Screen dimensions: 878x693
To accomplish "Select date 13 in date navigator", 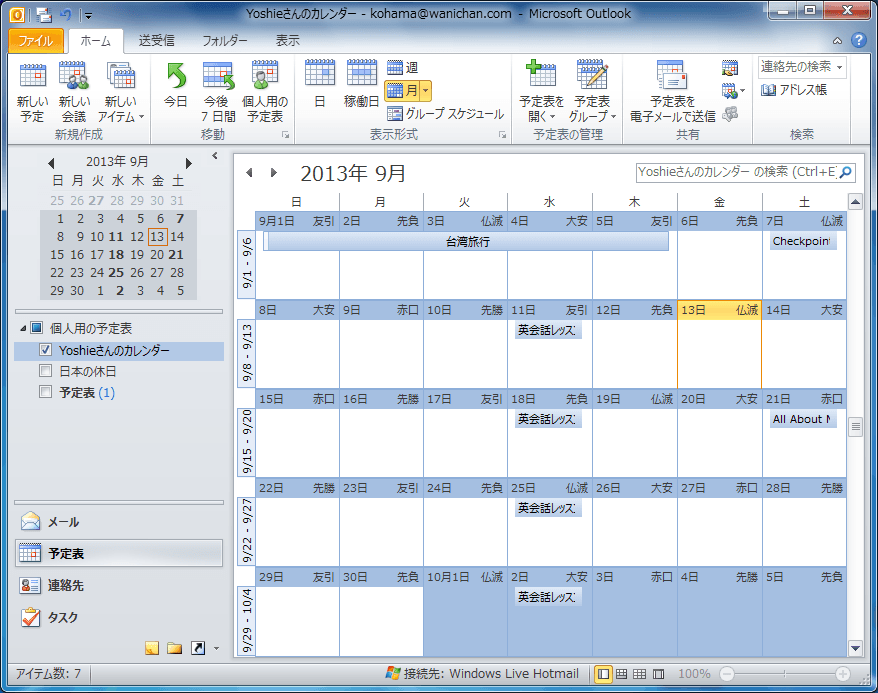I will 157,237.
